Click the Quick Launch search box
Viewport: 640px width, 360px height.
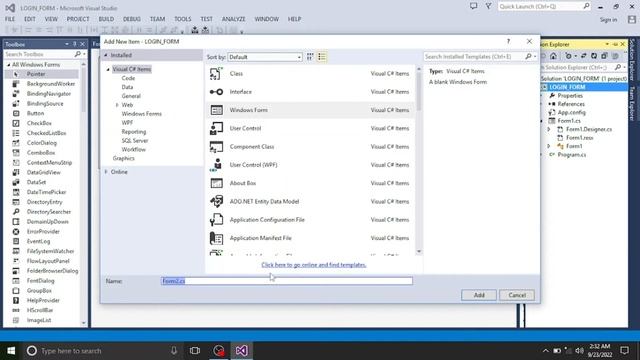point(540,7)
